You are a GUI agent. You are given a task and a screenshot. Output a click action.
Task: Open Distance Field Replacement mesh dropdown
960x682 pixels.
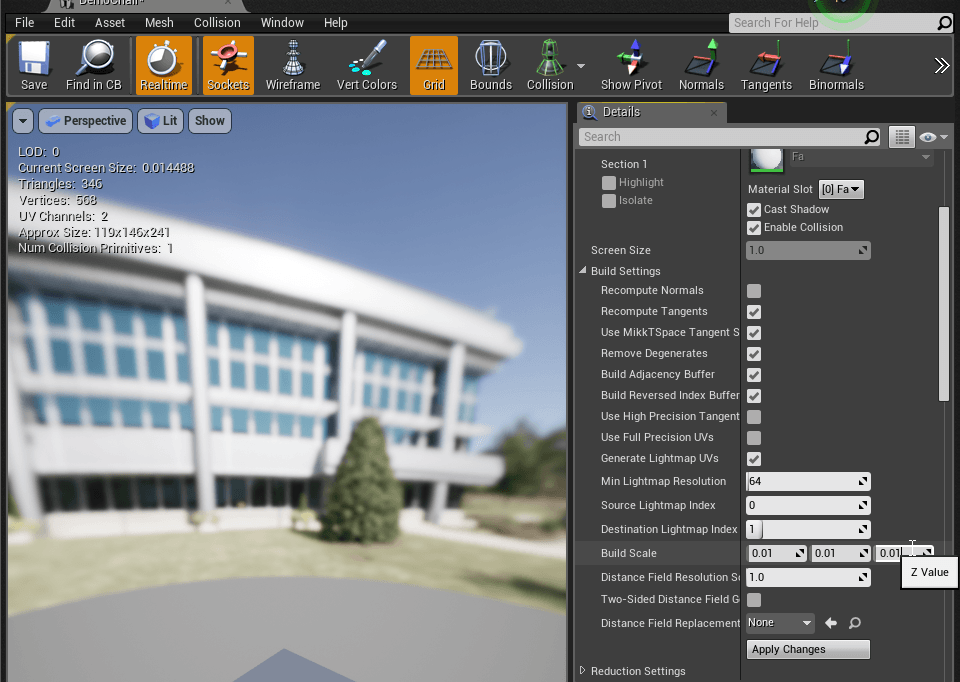pyautogui.click(x=781, y=623)
